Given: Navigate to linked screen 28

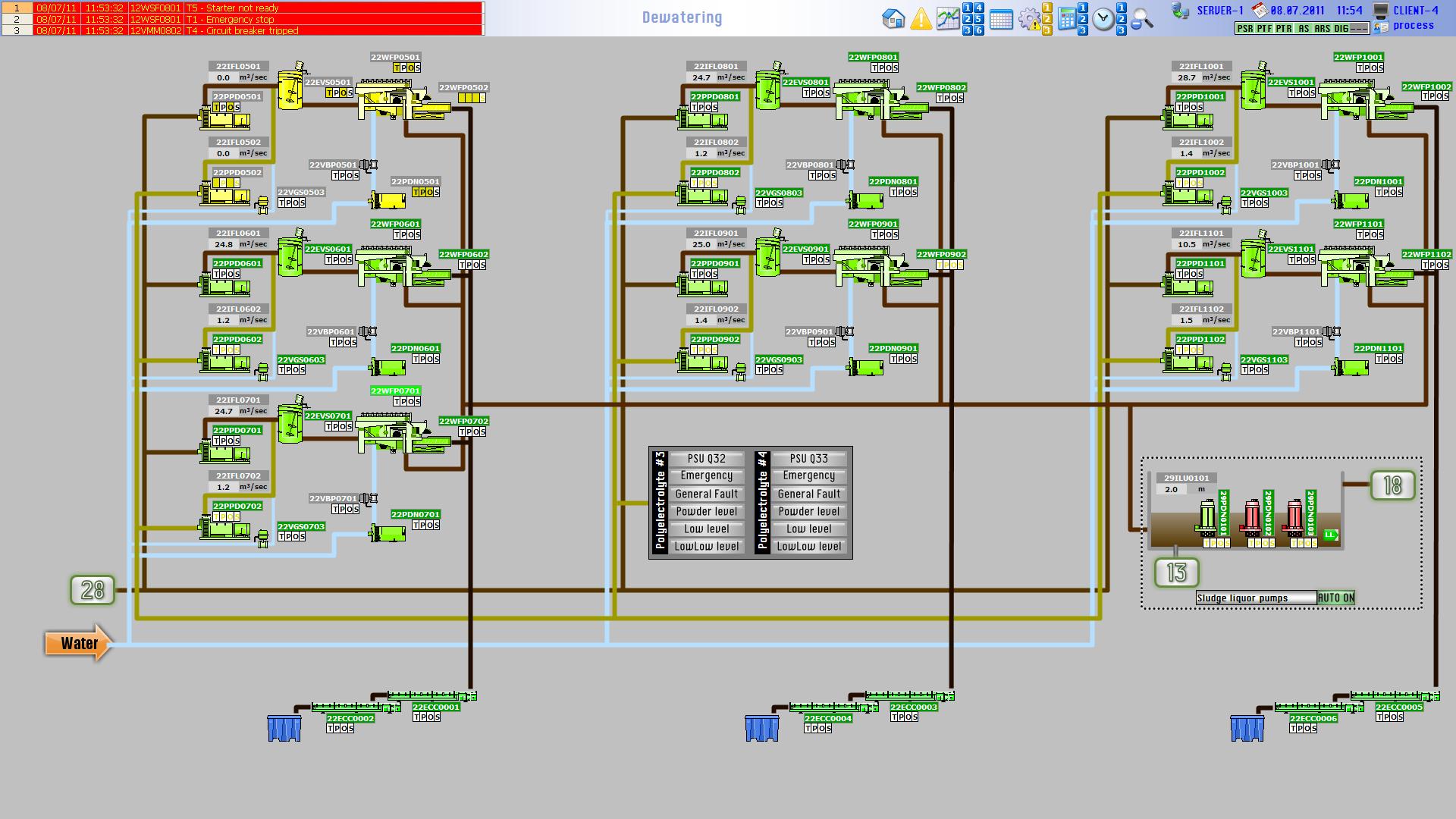Looking at the screenshot, I should pos(93,589).
